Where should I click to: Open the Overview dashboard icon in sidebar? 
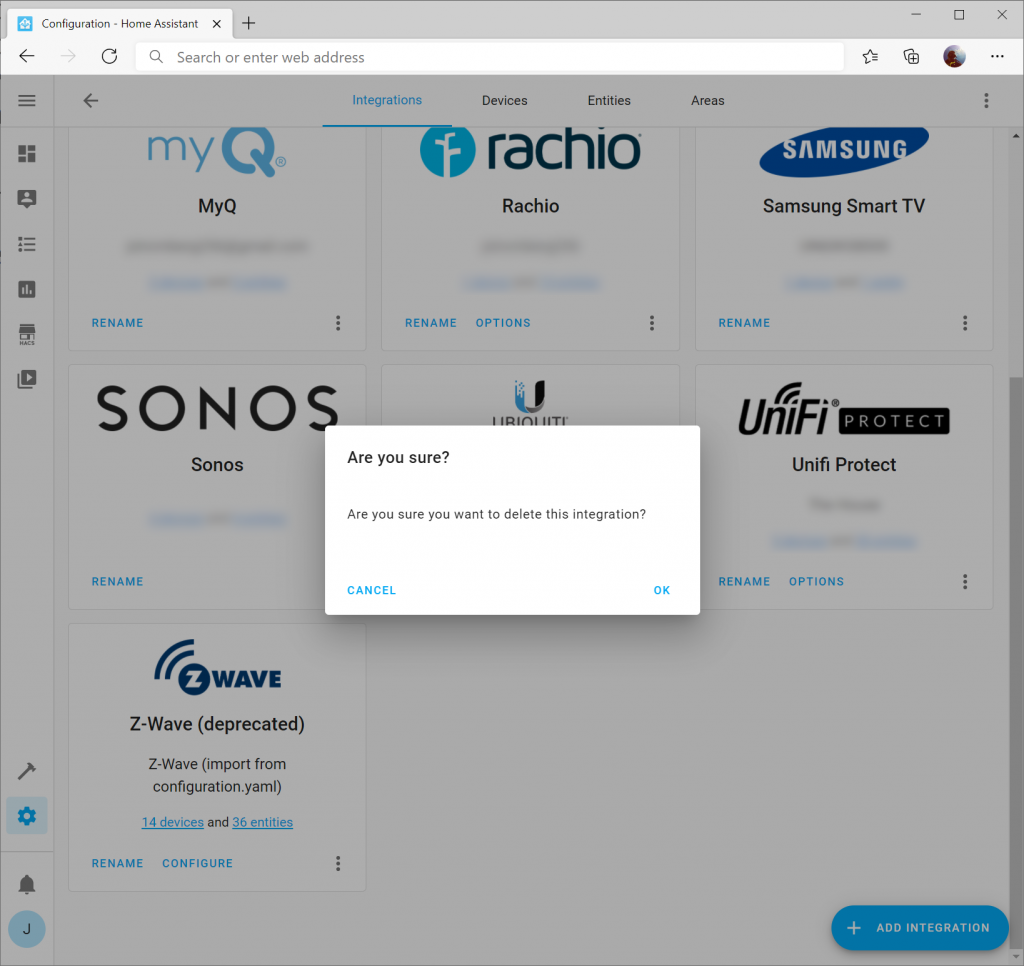pos(27,153)
